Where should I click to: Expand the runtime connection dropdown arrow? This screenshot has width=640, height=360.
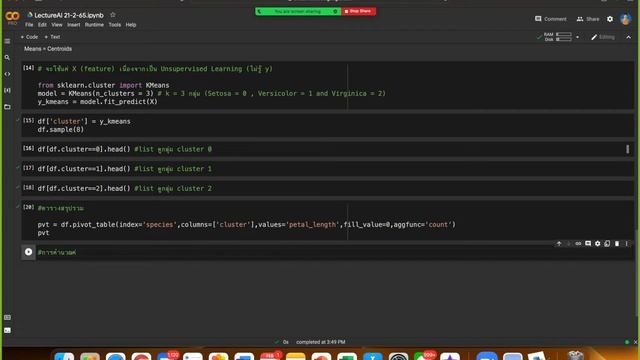(x=578, y=37)
